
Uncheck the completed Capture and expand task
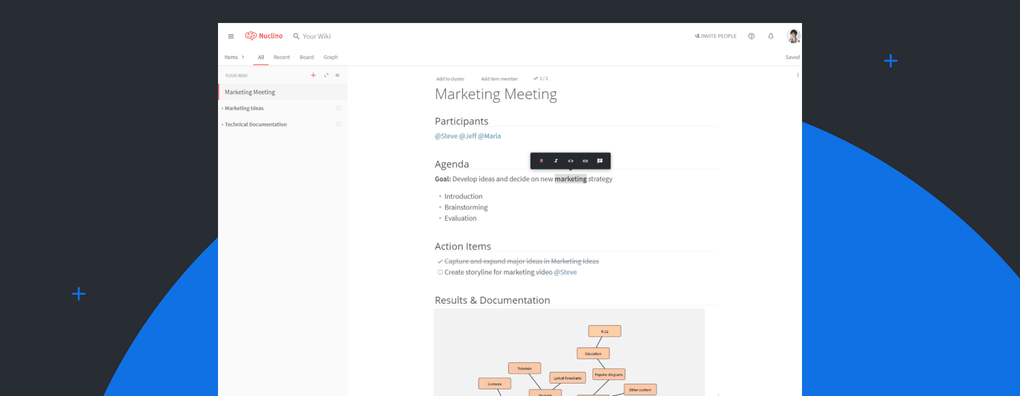[440, 261]
